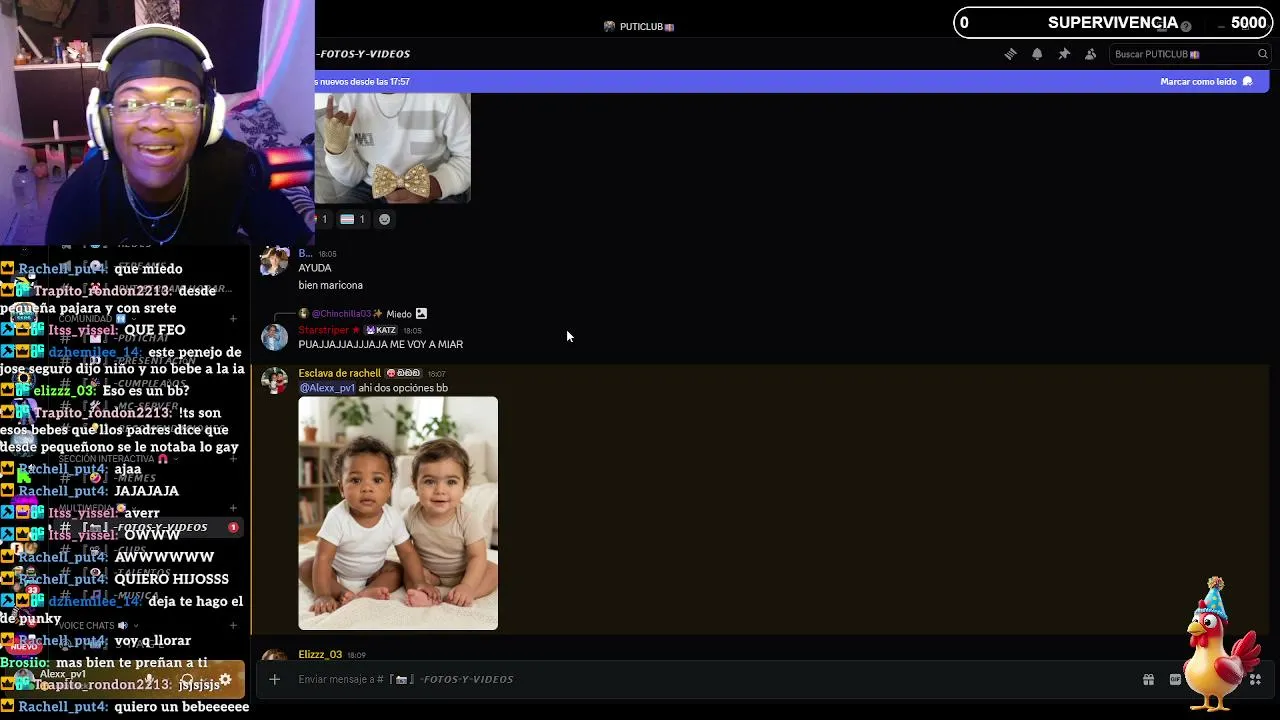The image size is (1280, 720).
Task: Open the threads icon in channel header
Action: pos(1010,54)
